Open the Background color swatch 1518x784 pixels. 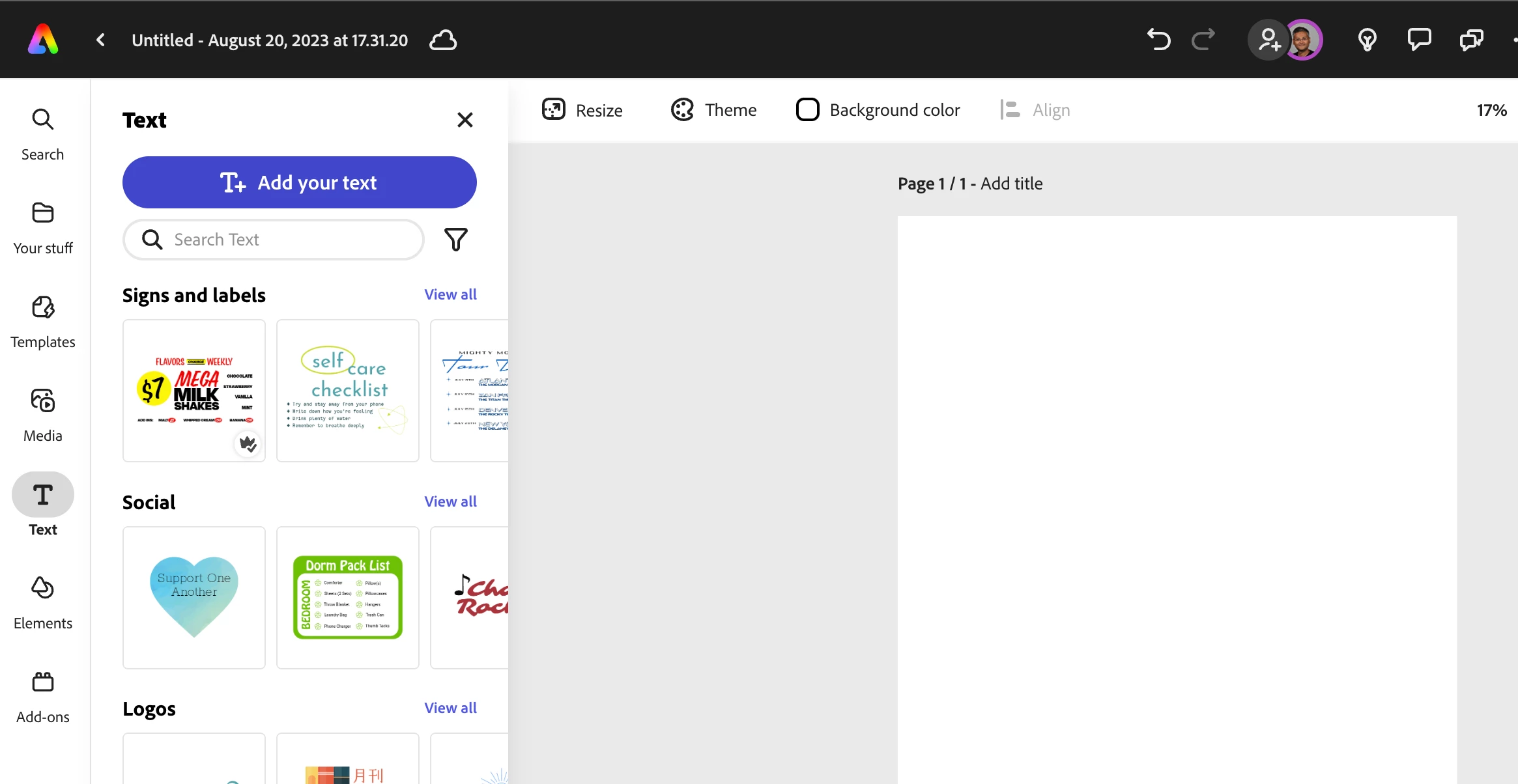pos(808,110)
